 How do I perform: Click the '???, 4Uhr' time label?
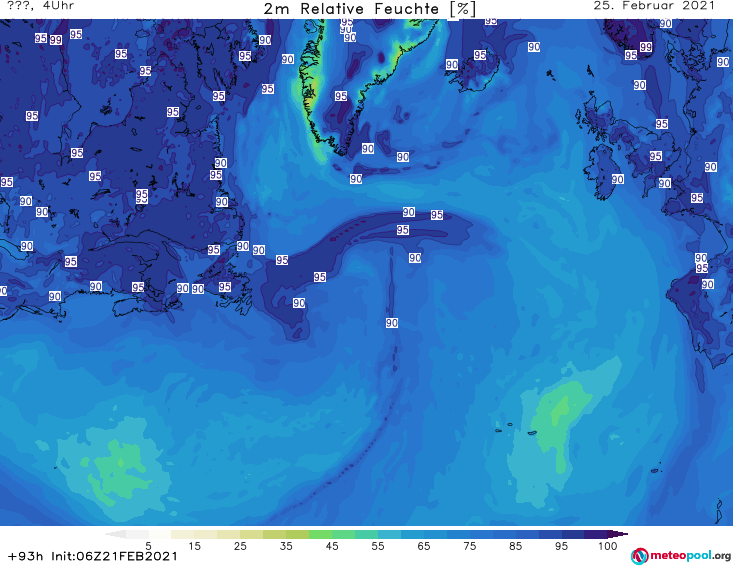[x=41, y=6]
